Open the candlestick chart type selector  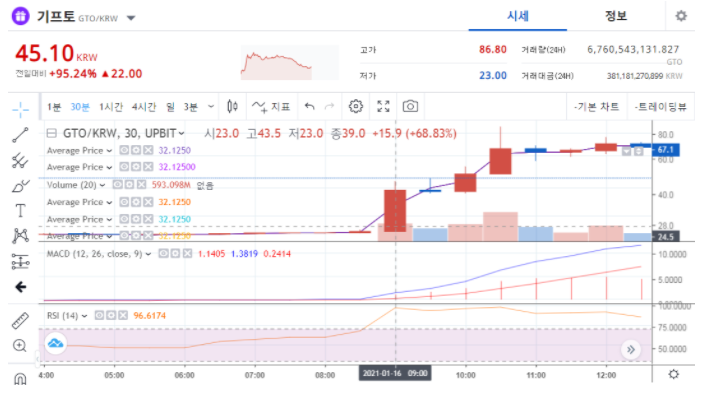tap(233, 107)
